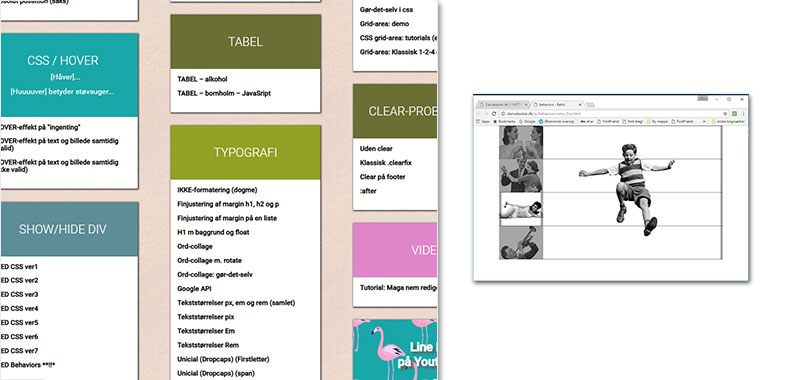Open 'Tekststørrelser px, em og rem (samlet)'
The width and height of the screenshot is (800, 380).
pos(236,302)
